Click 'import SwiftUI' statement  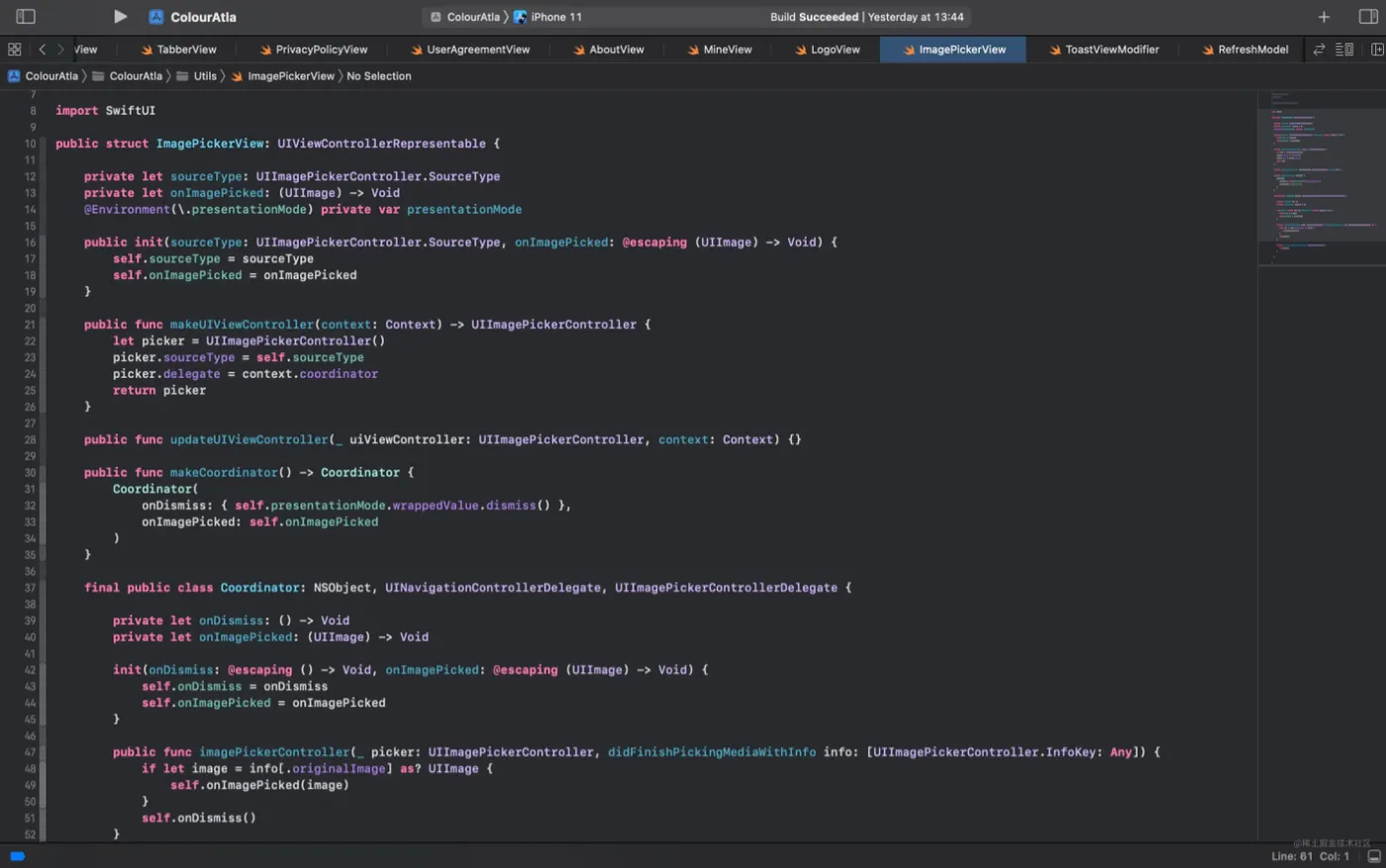[105, 111]
